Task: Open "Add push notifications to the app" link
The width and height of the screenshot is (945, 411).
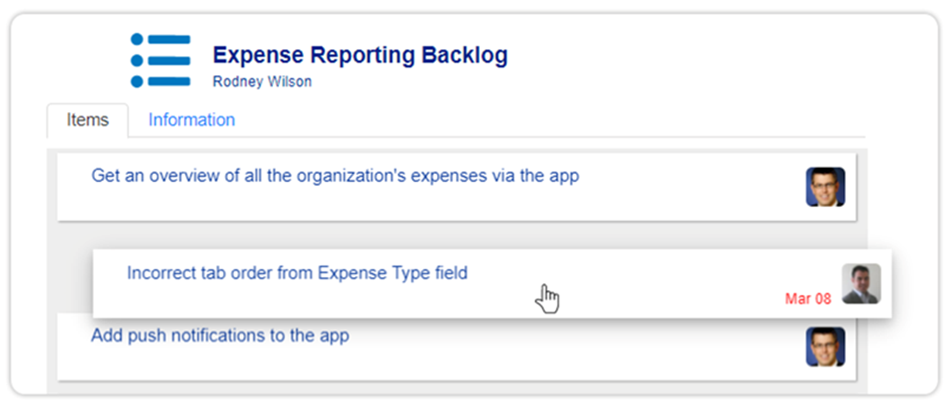Action: pos(220,336)
